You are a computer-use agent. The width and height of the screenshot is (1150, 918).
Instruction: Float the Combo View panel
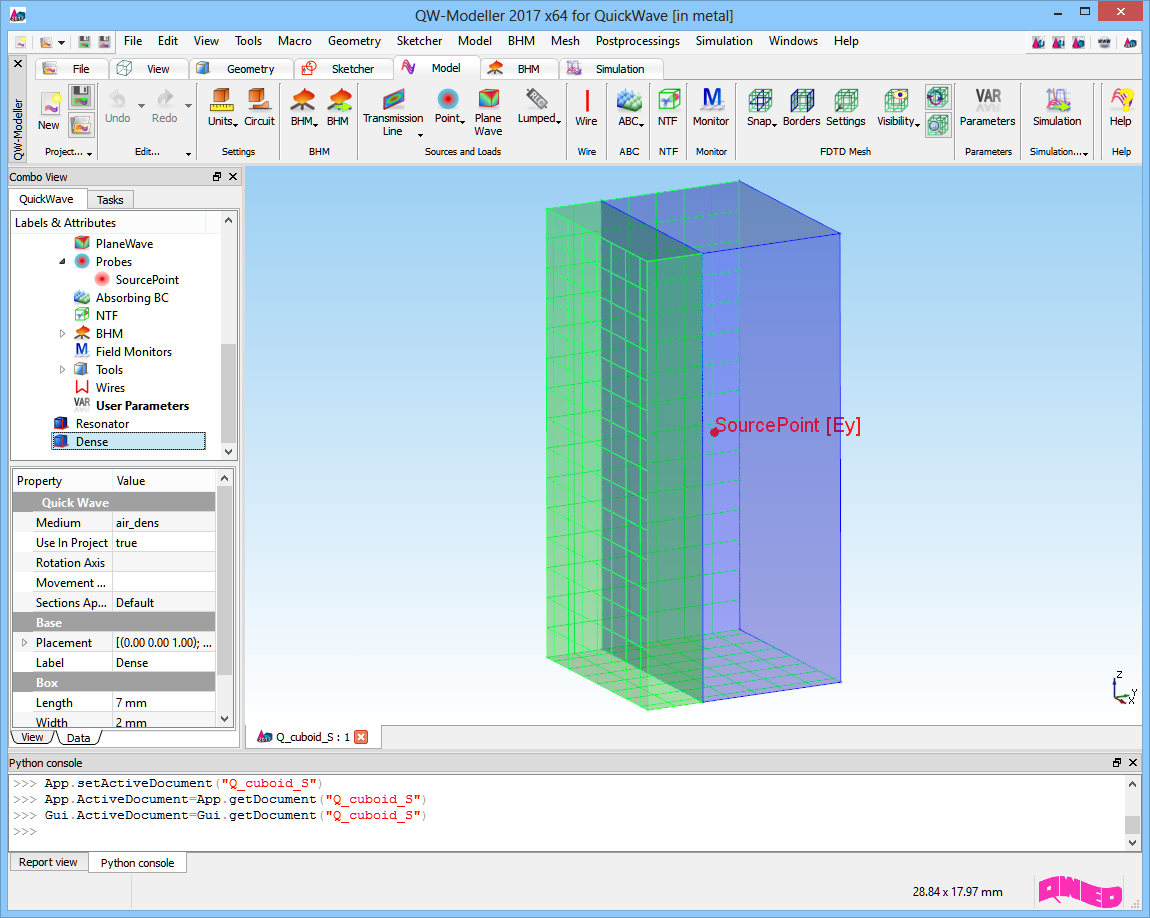217,177
